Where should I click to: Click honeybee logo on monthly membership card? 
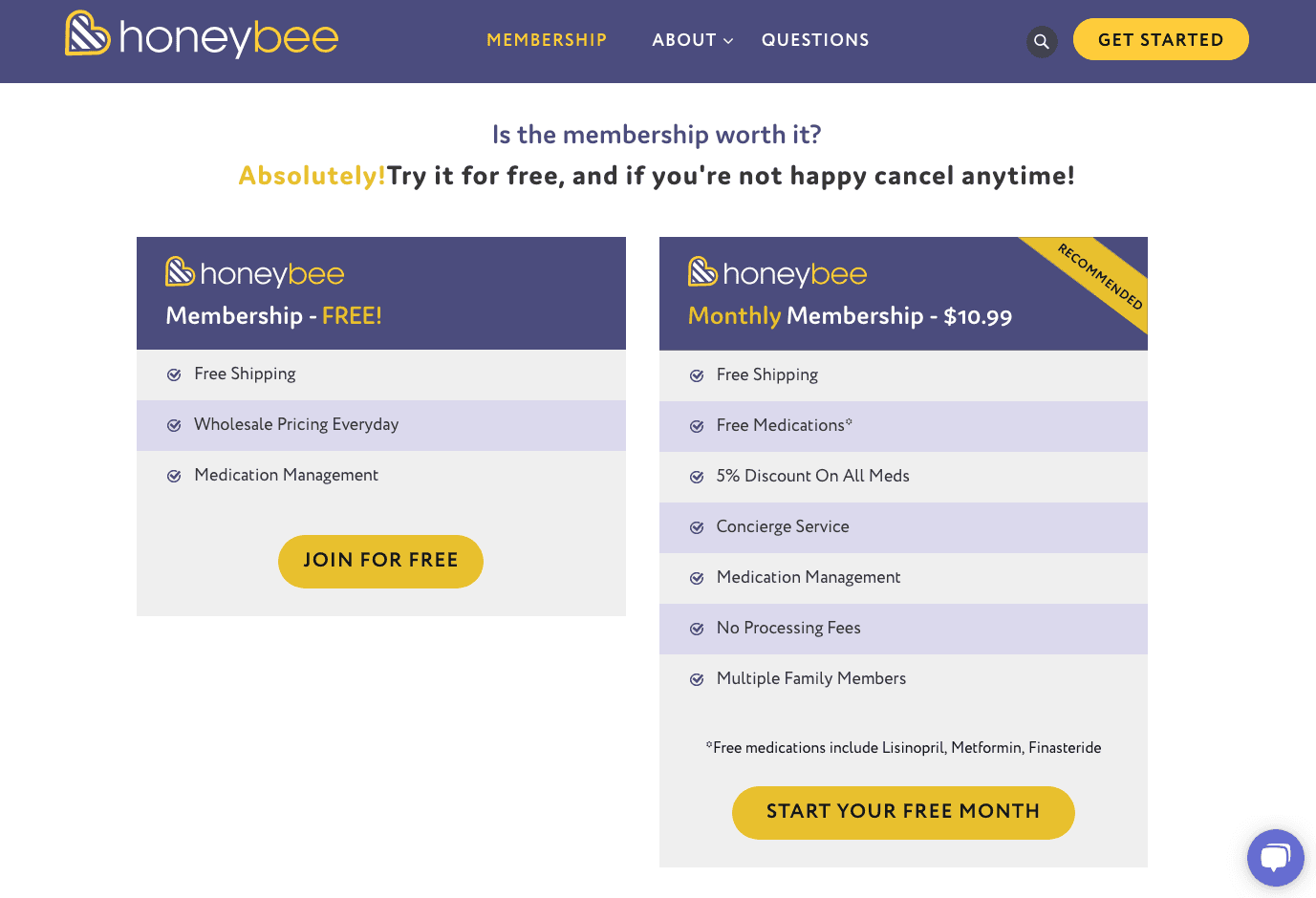pos(777,273)
